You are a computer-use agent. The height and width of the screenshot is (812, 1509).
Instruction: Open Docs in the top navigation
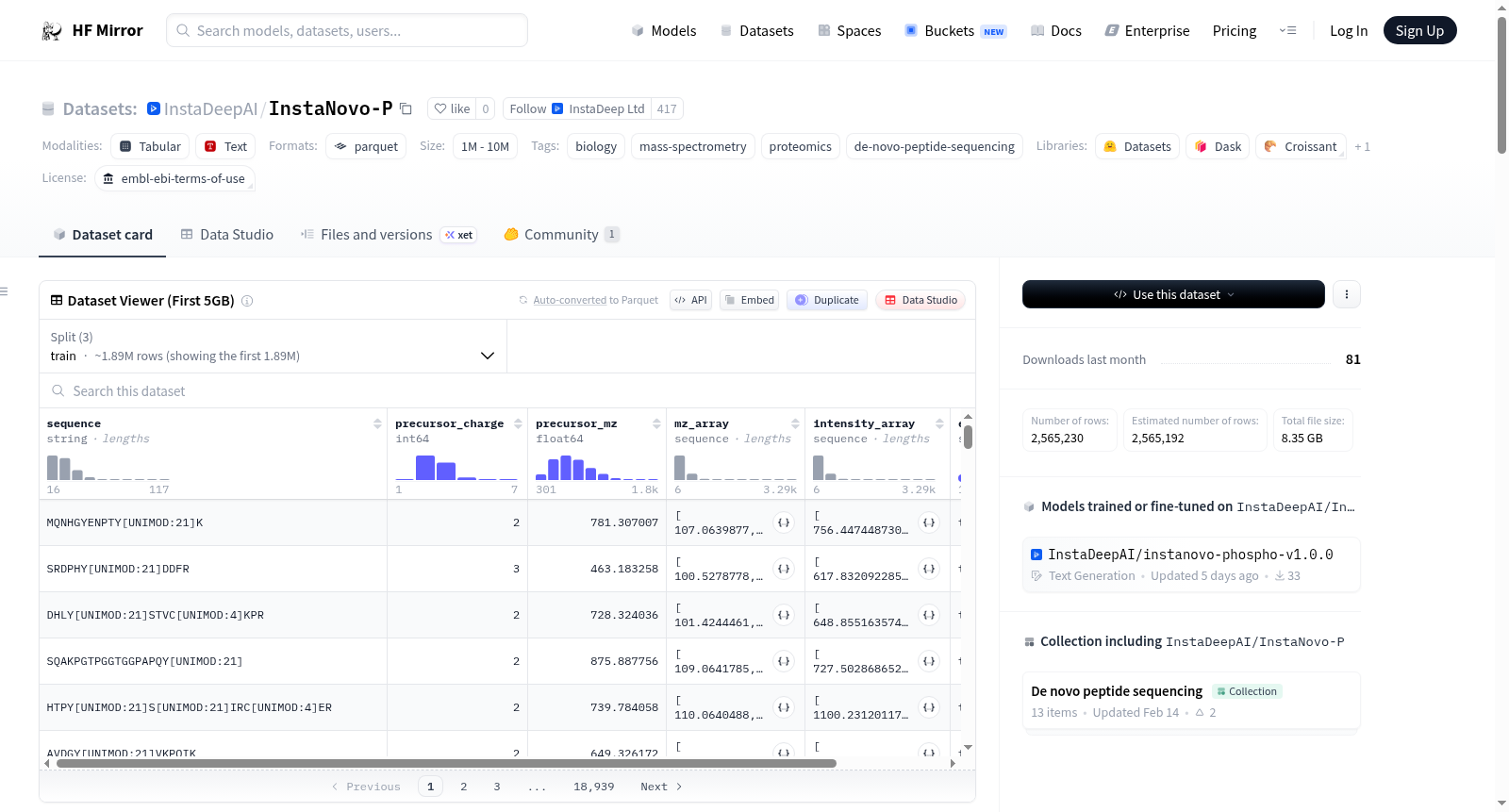pyautogui.click(x=1055, y=30)
